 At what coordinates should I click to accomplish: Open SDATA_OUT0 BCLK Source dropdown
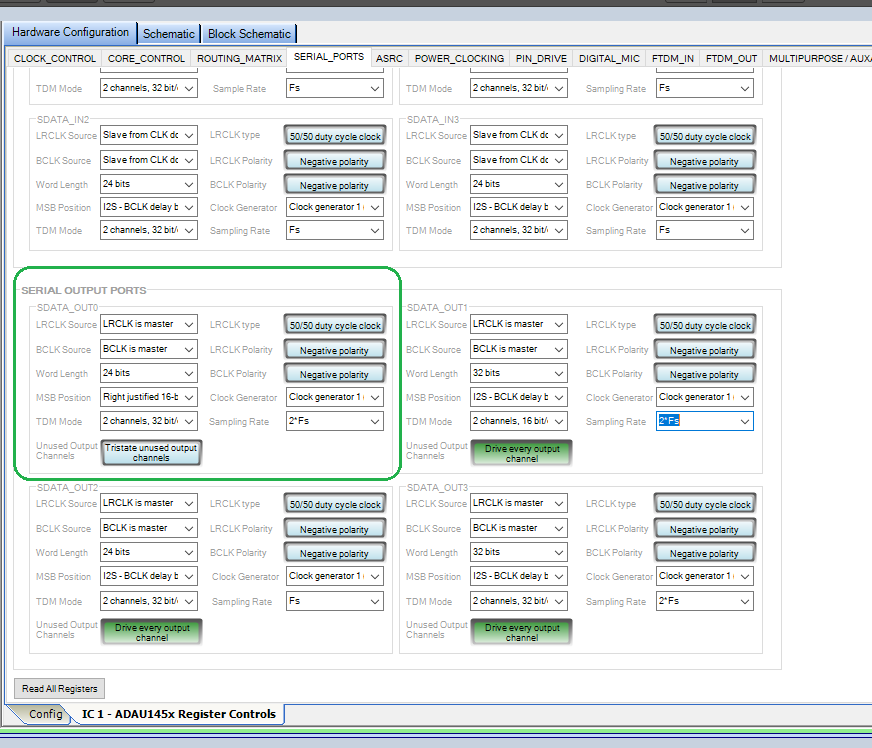pos(148,349)
